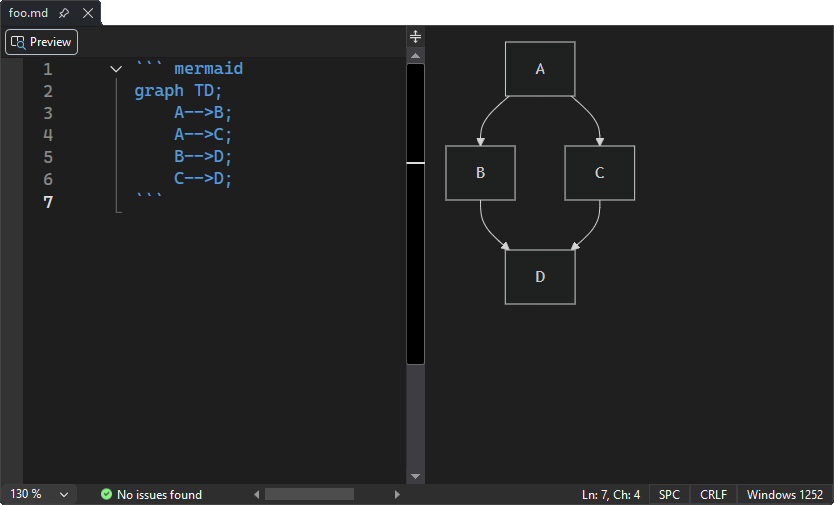
Task: Click the CRLF line ending indicator
Action: [x=713, y=494]
